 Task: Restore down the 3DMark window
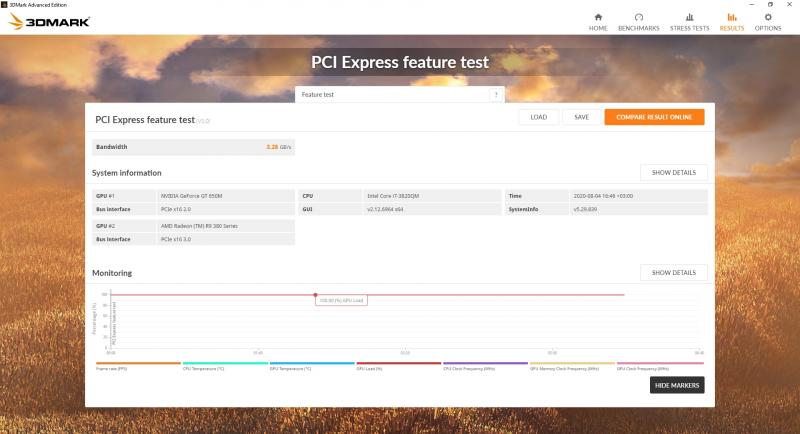(x=770, y=5)
